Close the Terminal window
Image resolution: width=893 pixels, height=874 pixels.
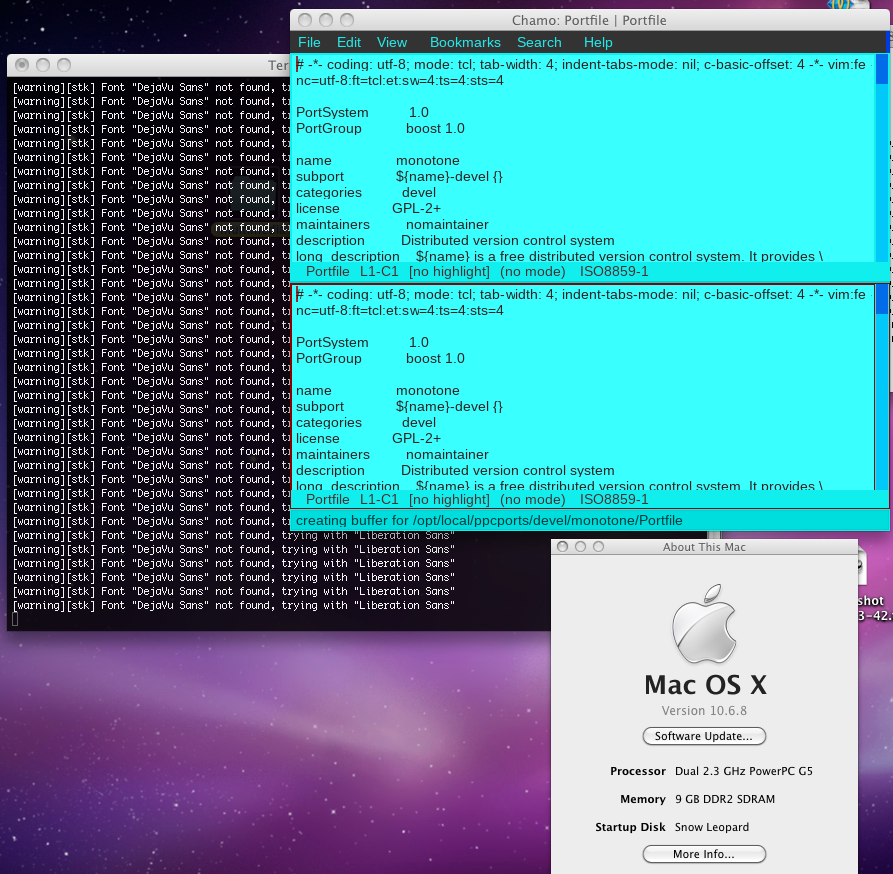[x=22, y=65]
